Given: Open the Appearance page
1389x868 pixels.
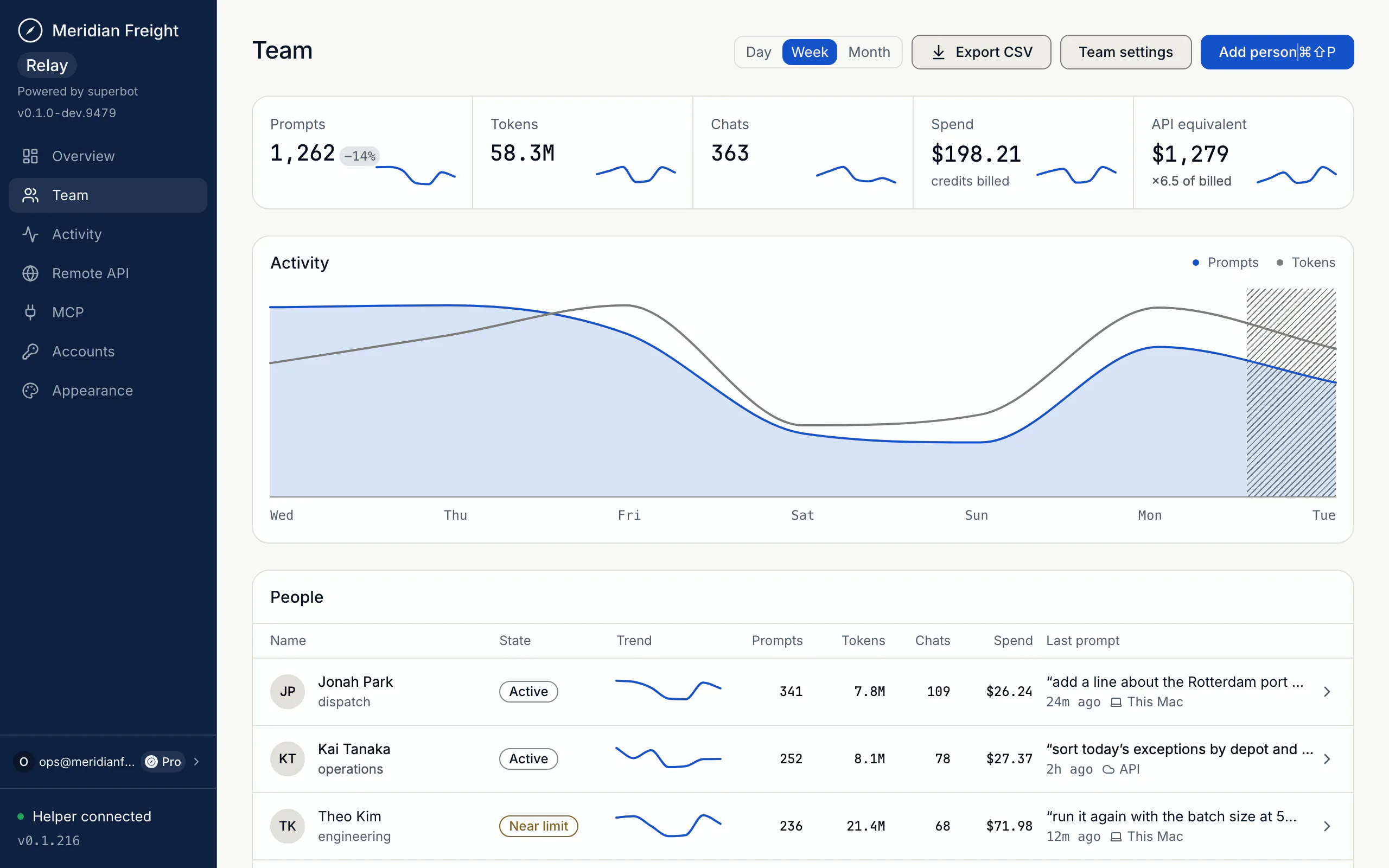Looking at the screenshot, I should pyautogui.click(x=108, y=391).
